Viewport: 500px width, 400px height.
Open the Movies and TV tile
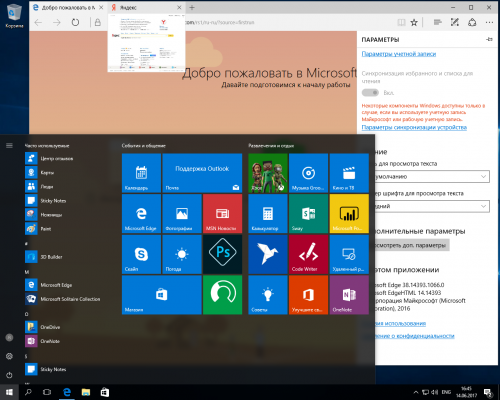pos(349,173)
